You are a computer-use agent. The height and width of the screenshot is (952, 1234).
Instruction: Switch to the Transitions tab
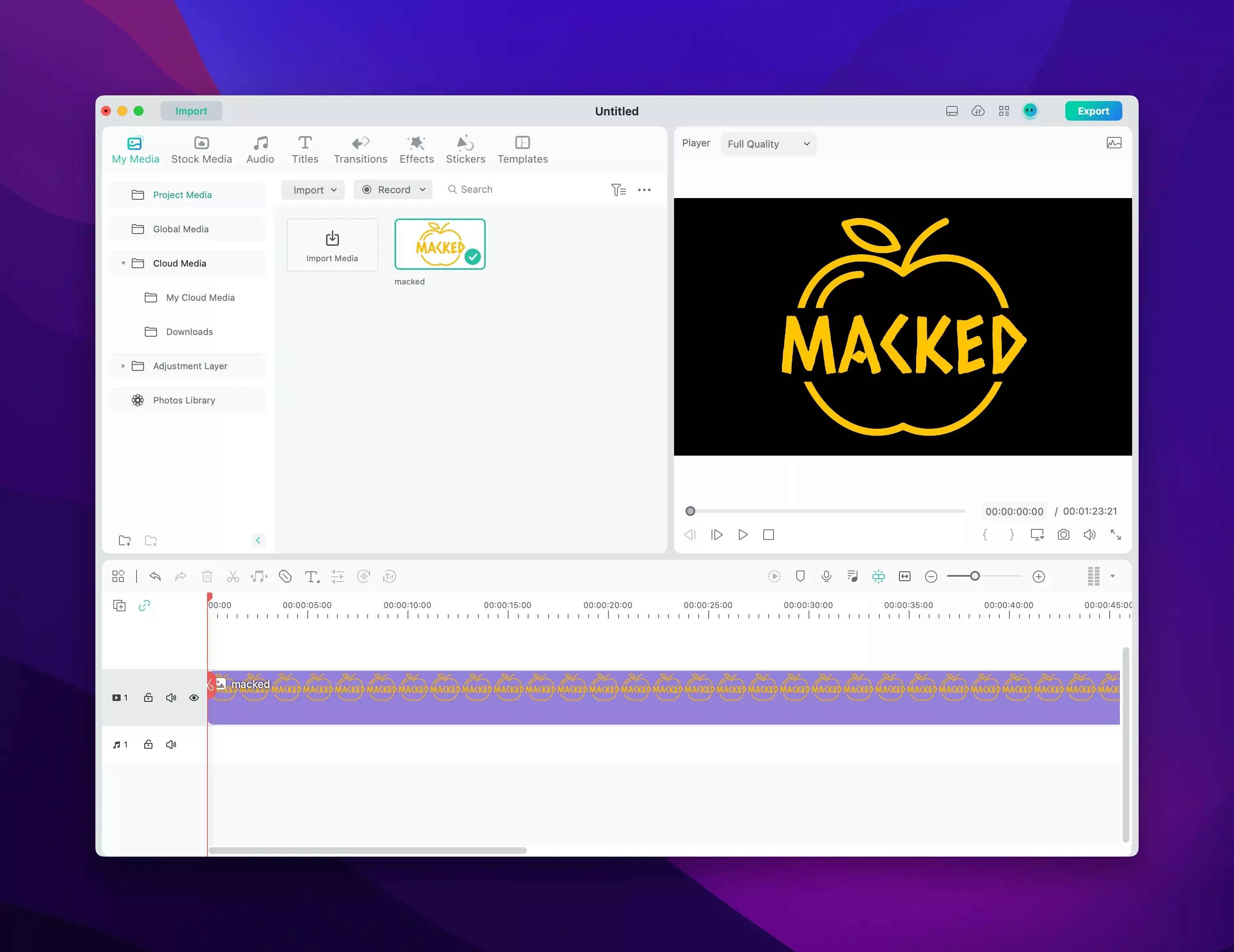361,150
